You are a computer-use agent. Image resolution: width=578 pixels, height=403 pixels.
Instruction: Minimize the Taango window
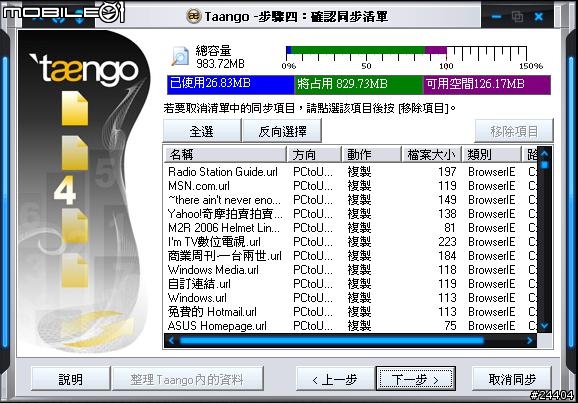[x=497, y=17]
